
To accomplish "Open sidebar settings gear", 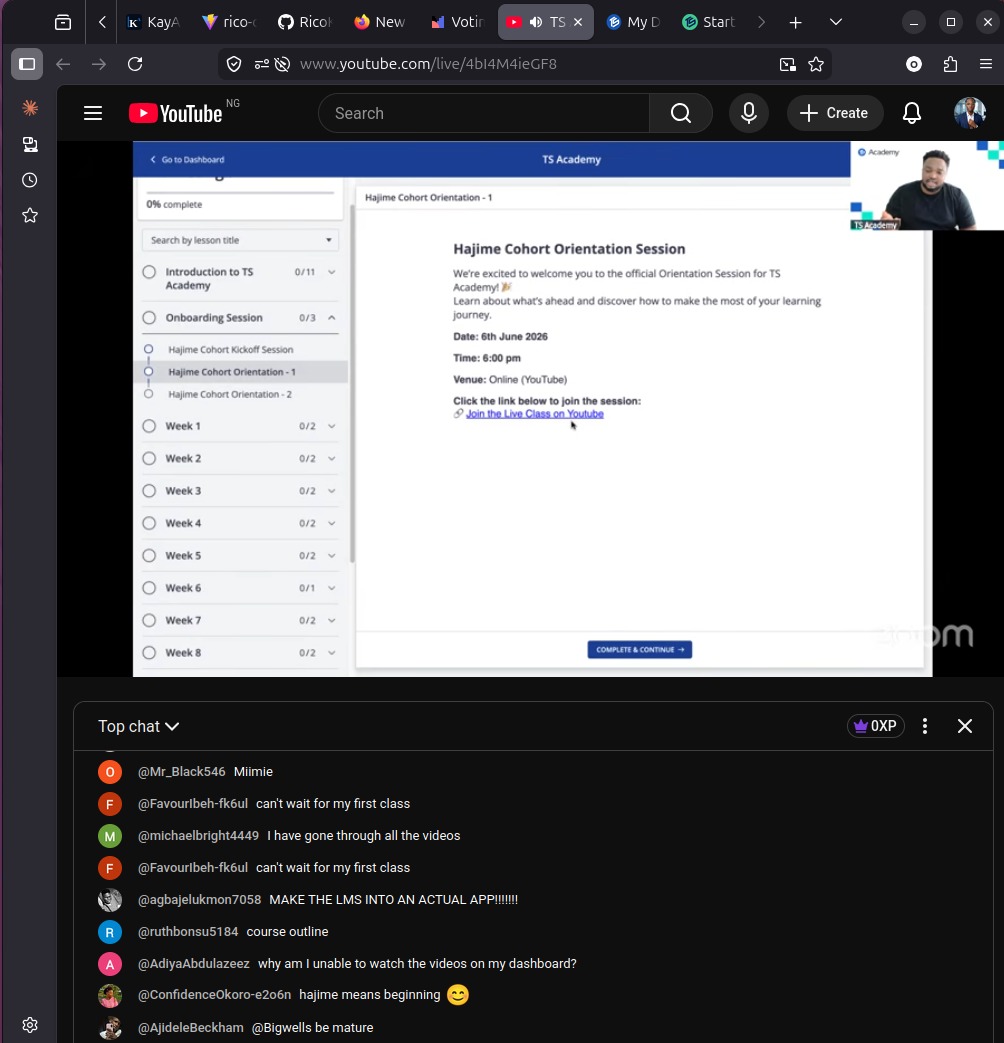I will coord(29,1024).
